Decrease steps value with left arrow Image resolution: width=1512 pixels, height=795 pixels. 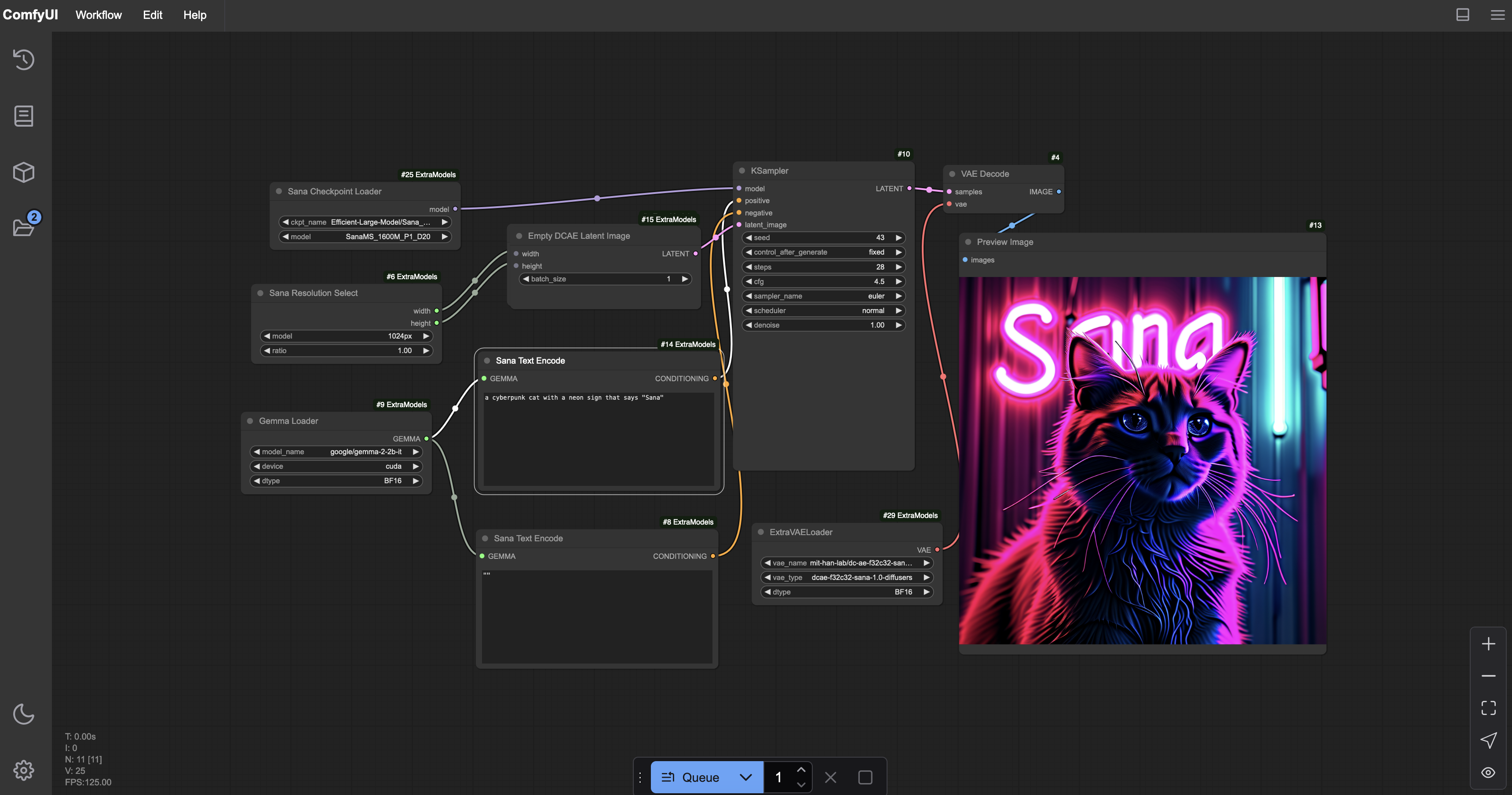749,267
